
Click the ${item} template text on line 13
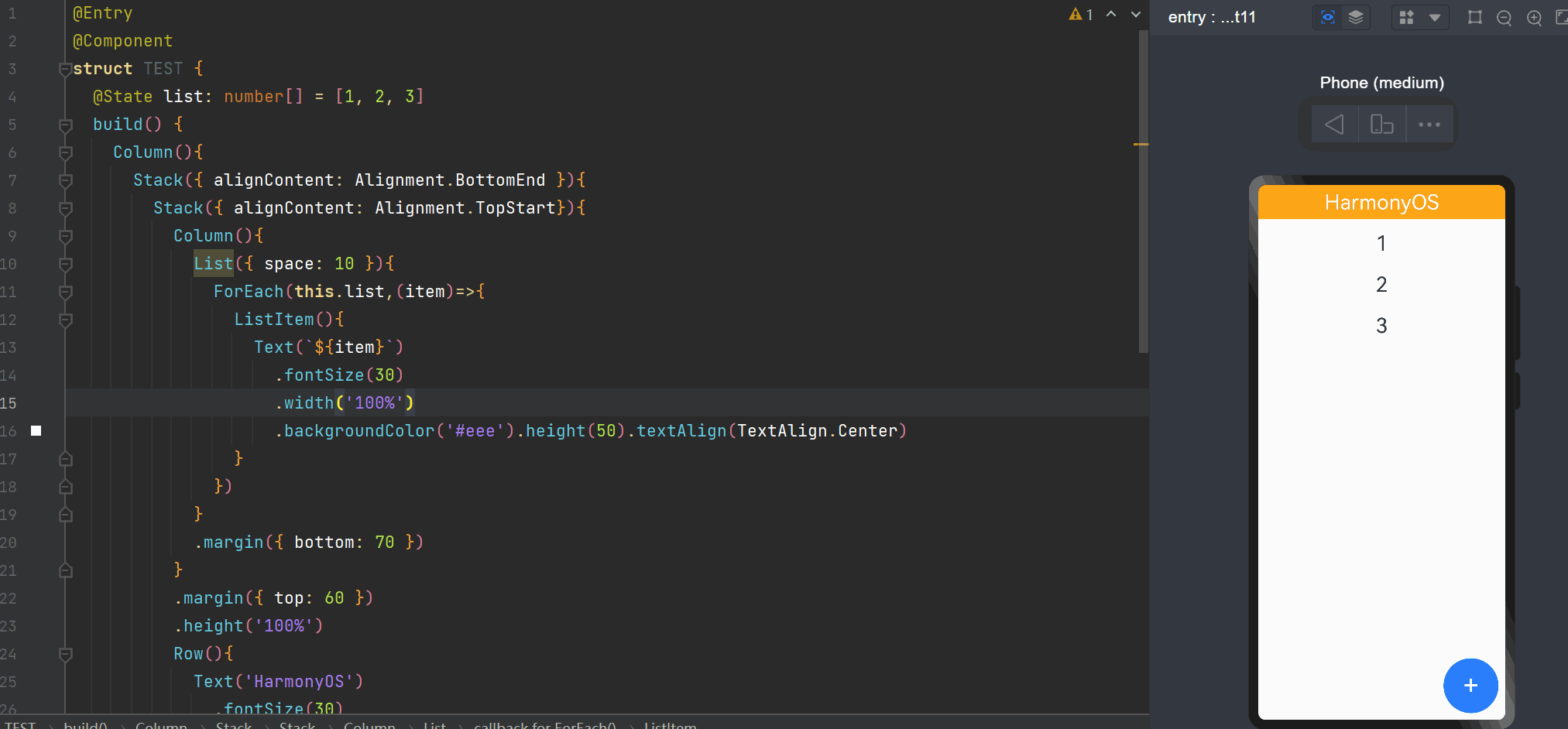349,347
